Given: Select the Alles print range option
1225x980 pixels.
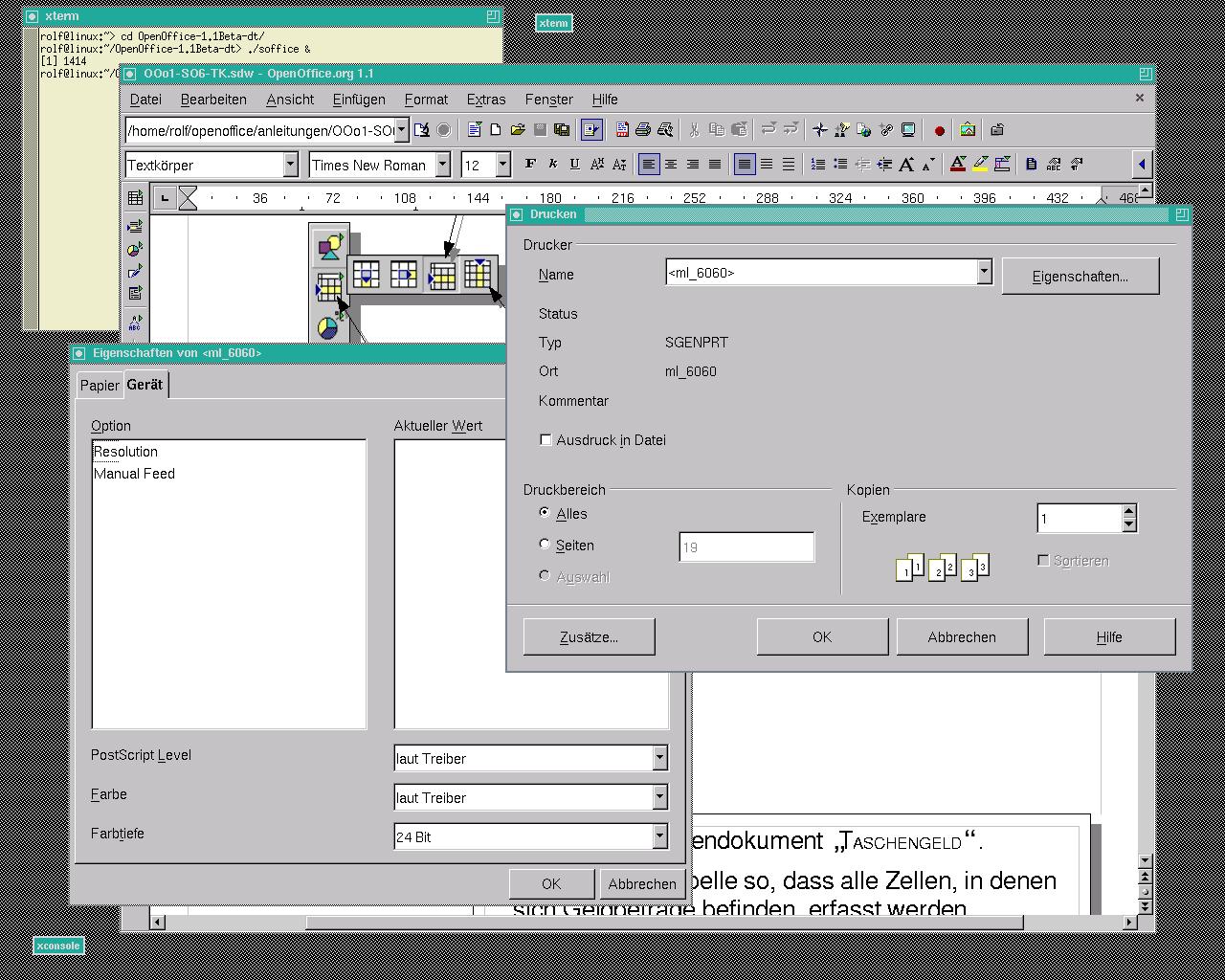Looking at the screenshot, I should click(x=545, y=513).
